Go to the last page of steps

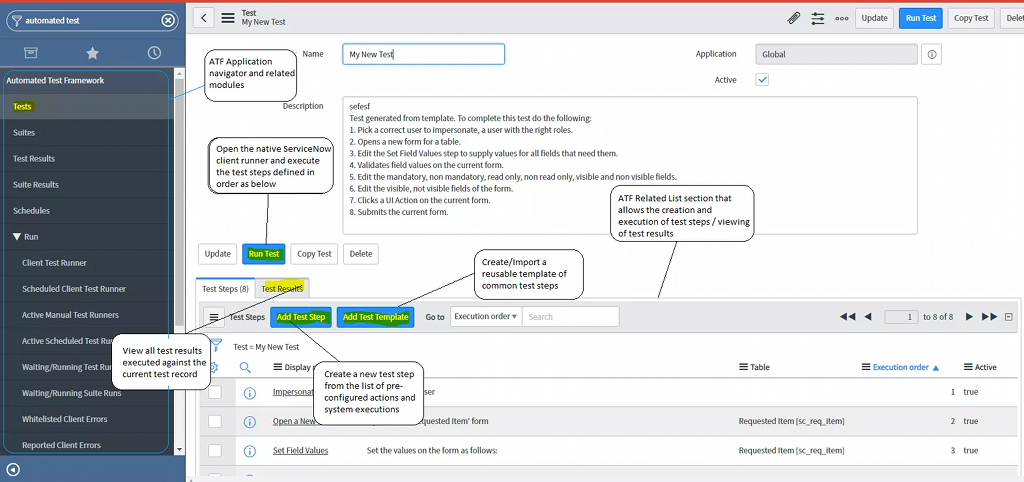(x=989, y=317)
